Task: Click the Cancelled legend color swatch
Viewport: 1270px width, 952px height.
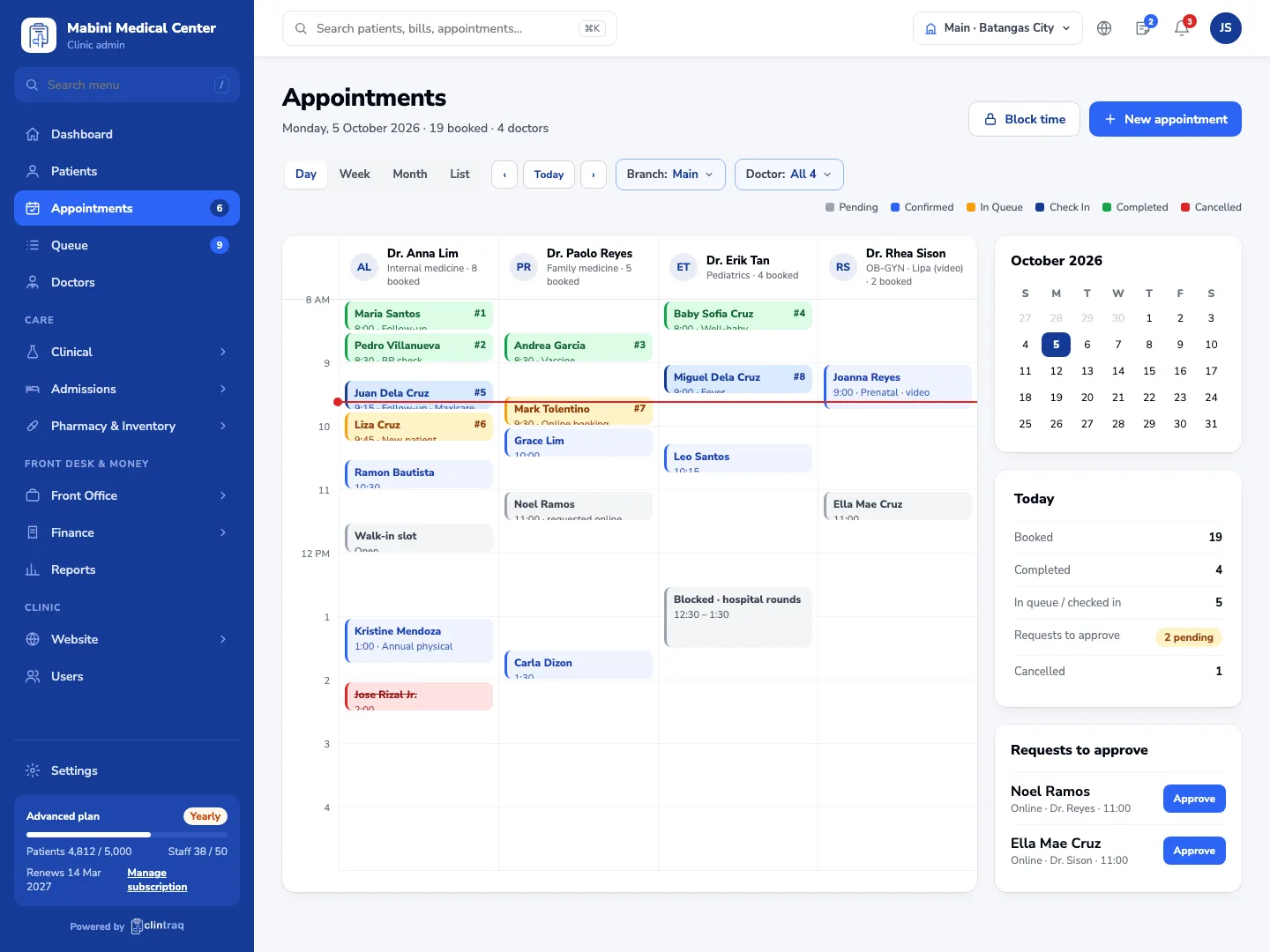Action: (x=1185, y=207)
